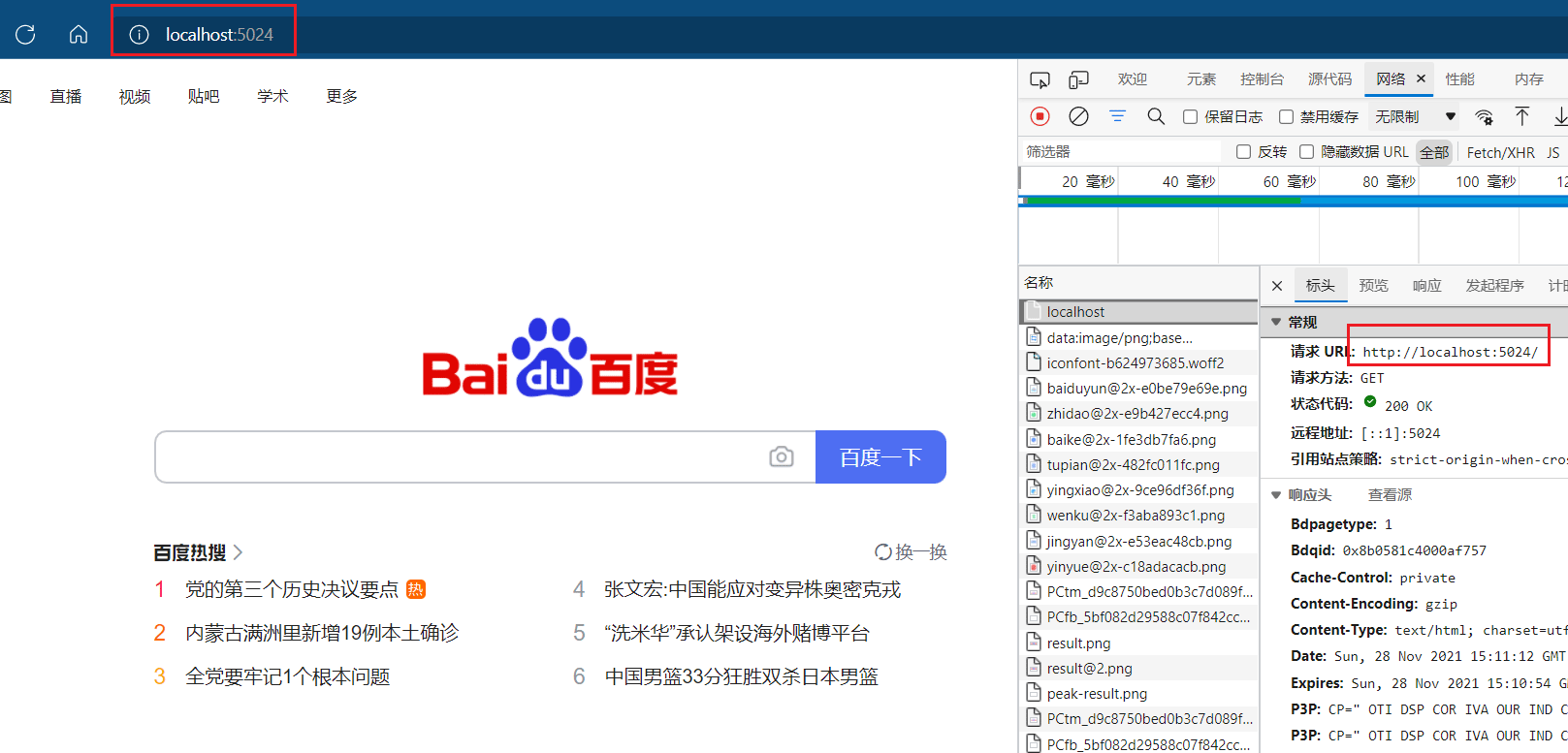Open the 内存 tab

click(1528, 79)
